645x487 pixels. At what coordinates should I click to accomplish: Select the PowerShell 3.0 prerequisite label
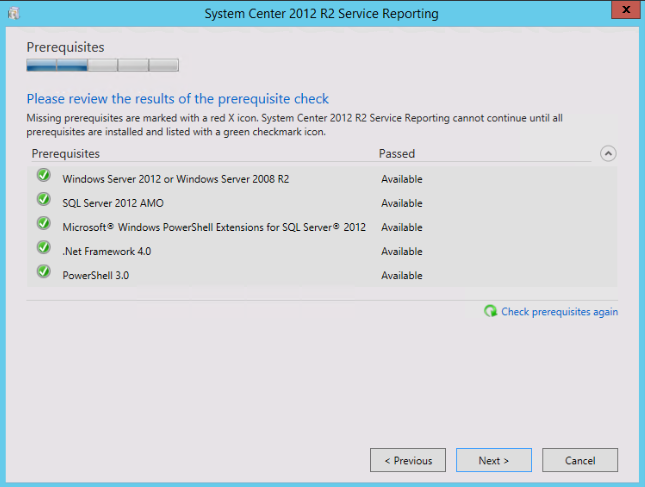click(x=95, y=276)
